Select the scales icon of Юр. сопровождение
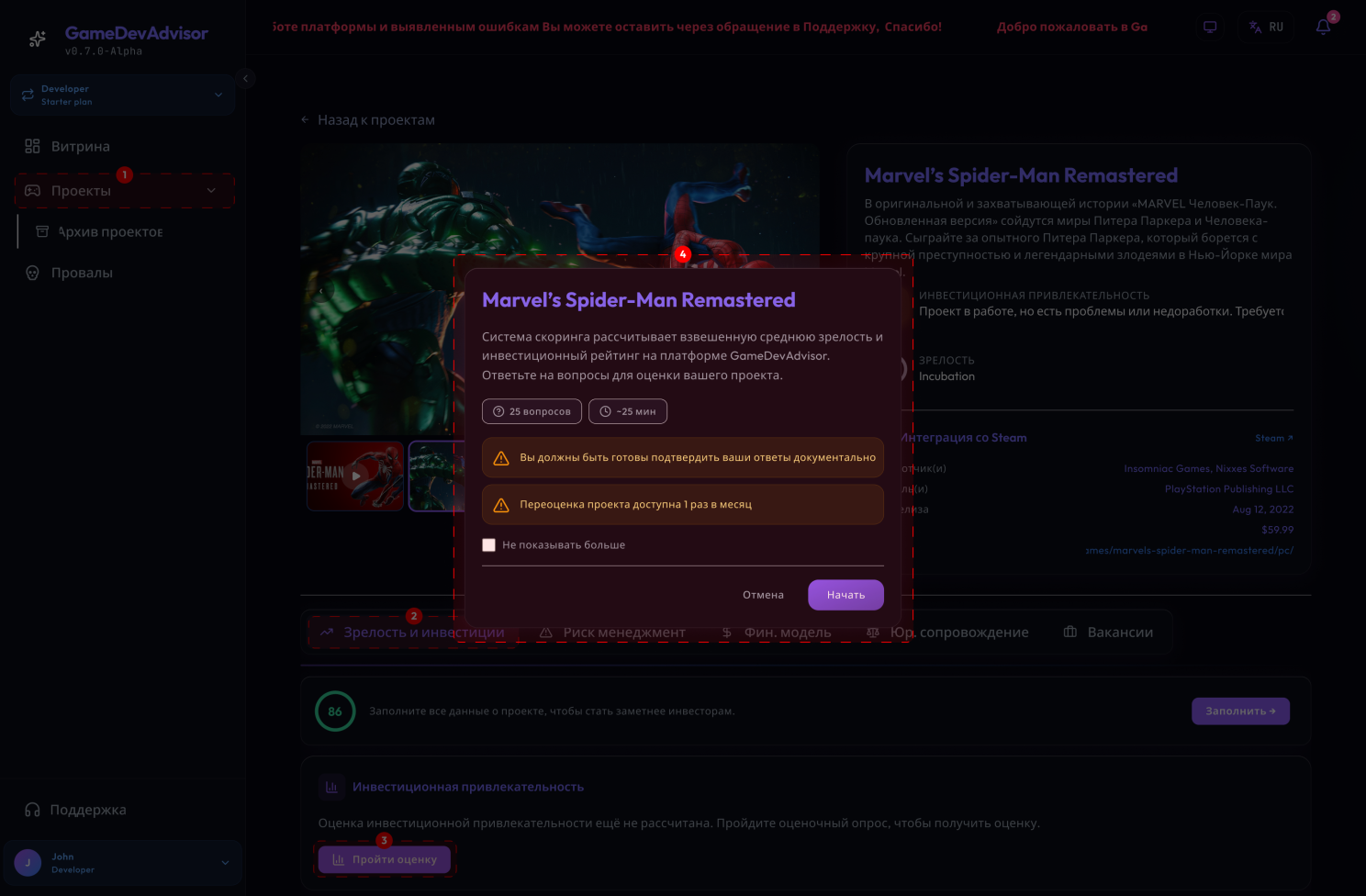The width and height of the screenshot is (1366, 896). (872, 633)
